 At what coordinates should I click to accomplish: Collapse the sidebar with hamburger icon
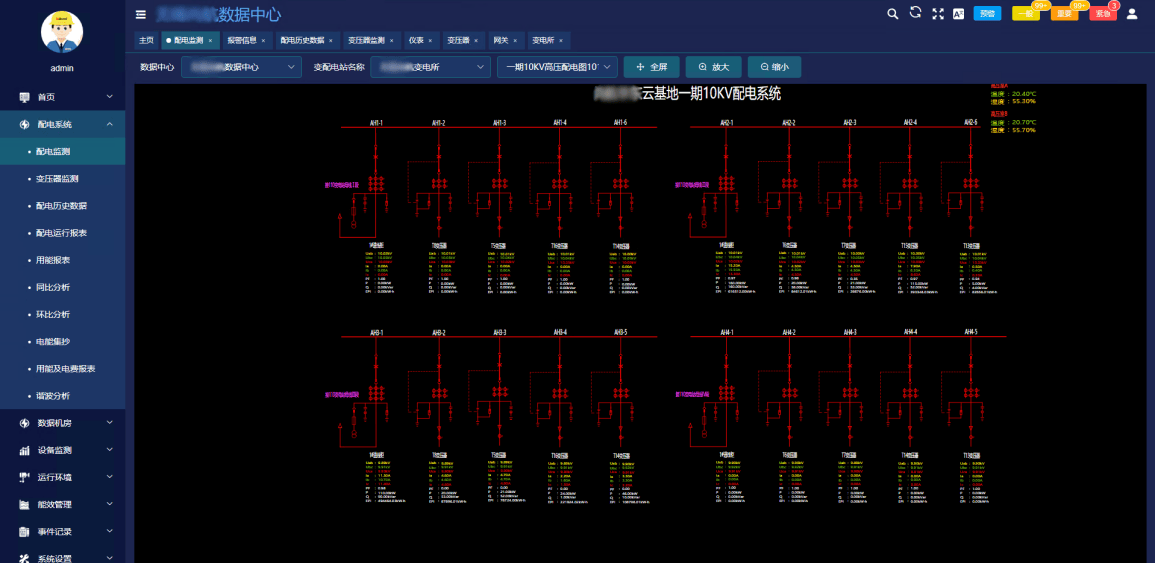pos(141,14)
